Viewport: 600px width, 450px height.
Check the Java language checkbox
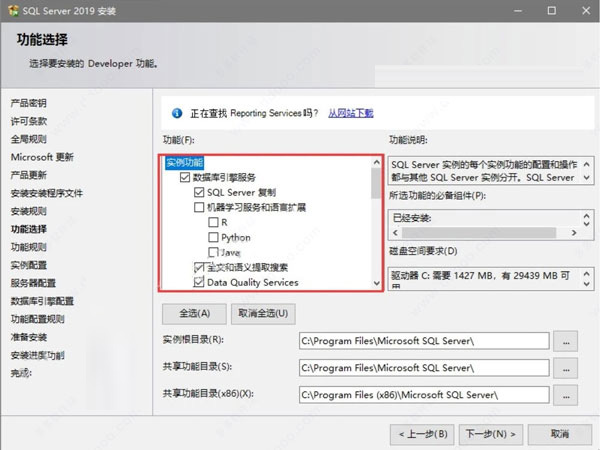coord(213,252)
